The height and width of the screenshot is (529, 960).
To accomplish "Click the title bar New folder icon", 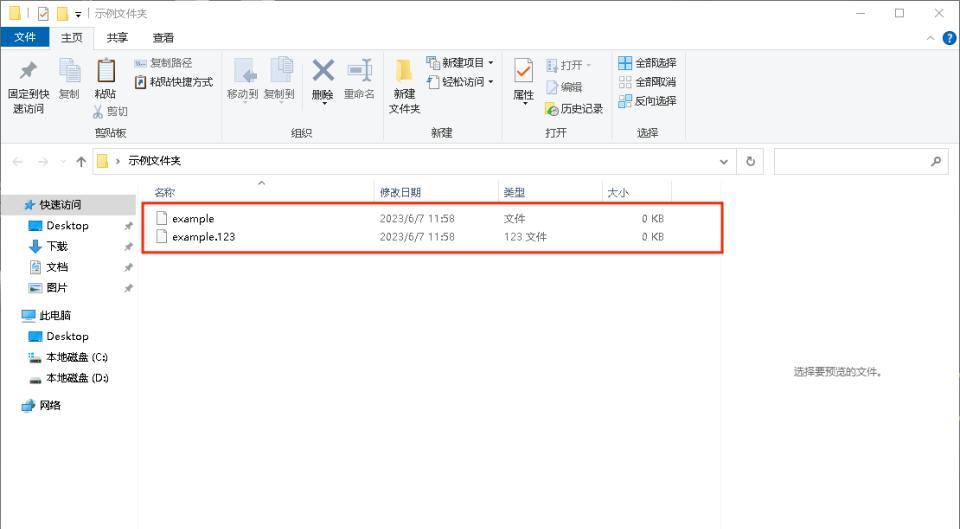I will (x=62, y=13).
